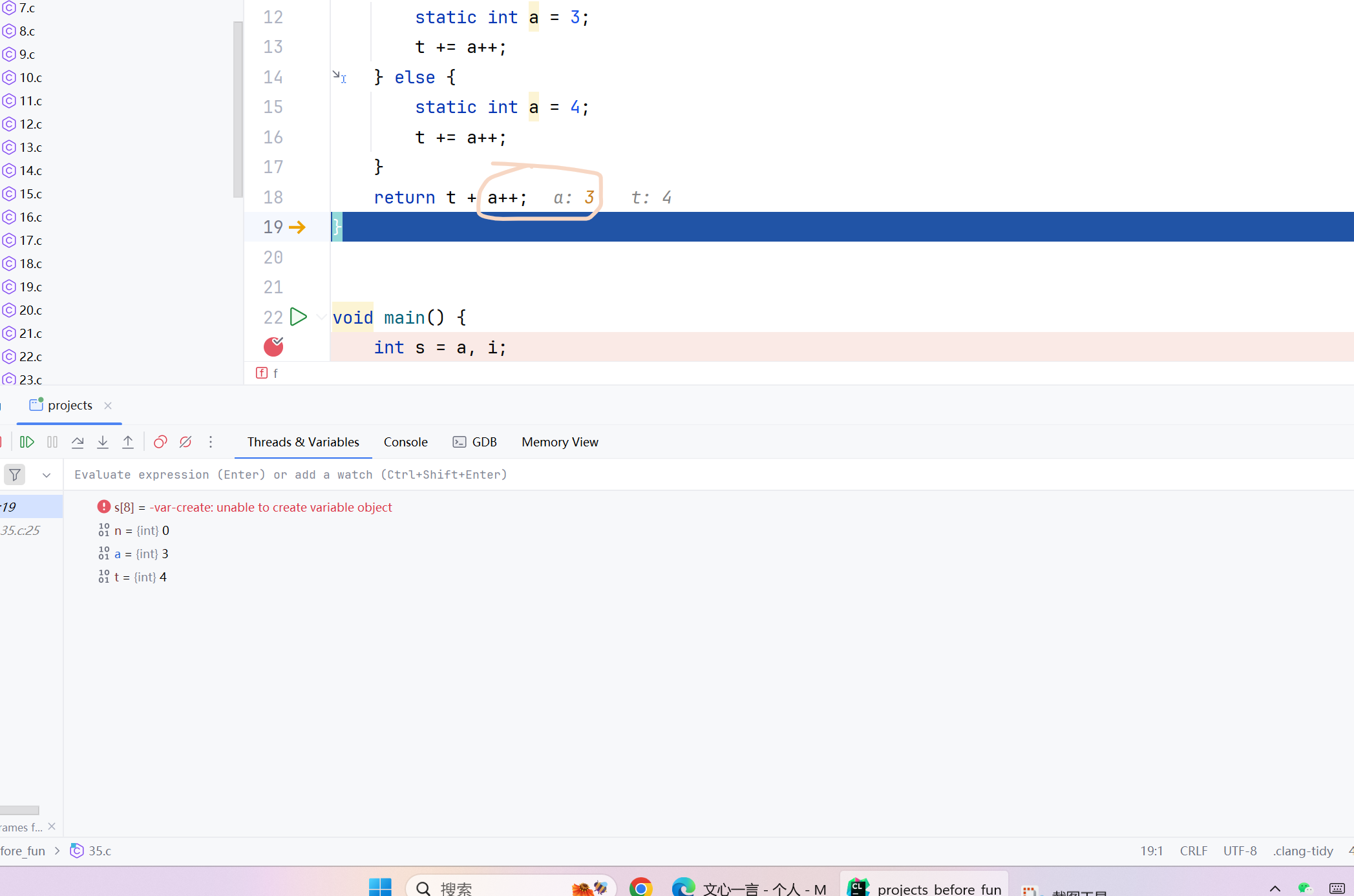Switch to the Console tab
Image resolution: width=1354 pixels, height=896 pixels.
coord(405,442)
